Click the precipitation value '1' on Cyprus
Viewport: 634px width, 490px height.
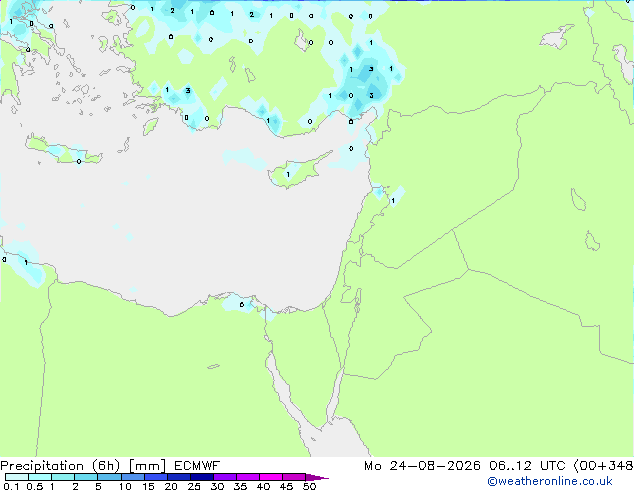pos(288,175)
